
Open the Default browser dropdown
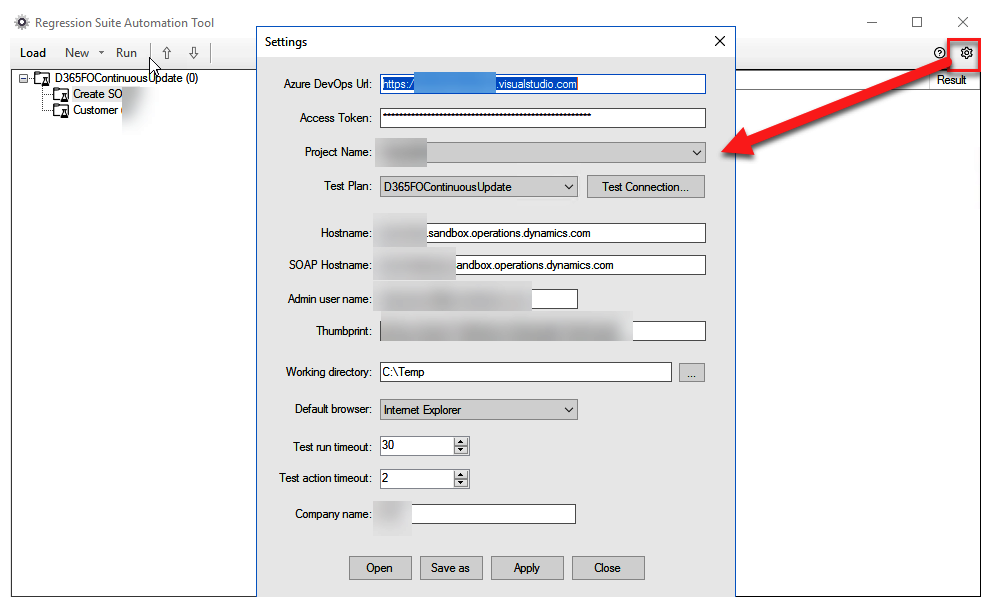click(568, 410)
